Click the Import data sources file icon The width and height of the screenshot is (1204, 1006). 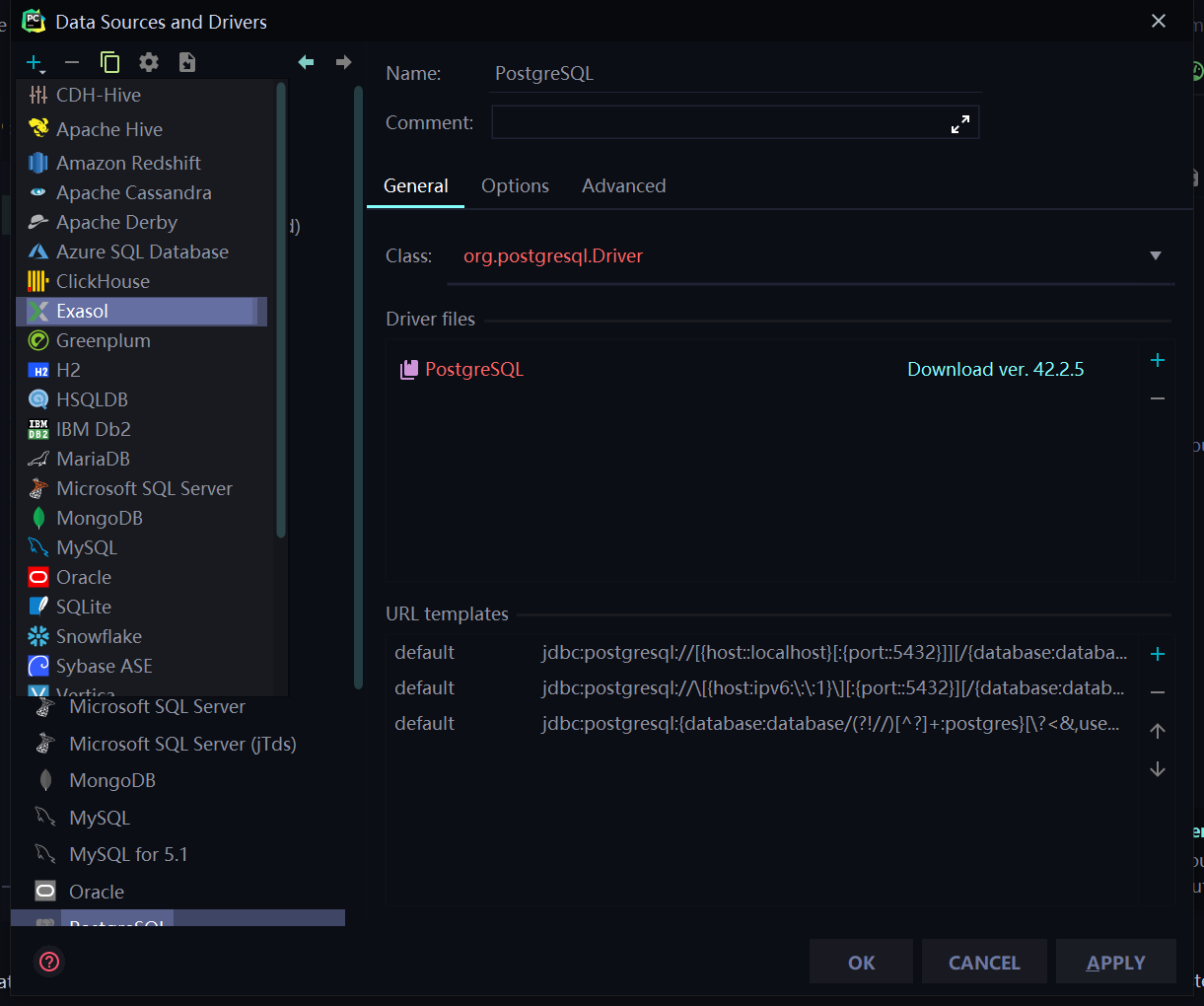[187, 62]
